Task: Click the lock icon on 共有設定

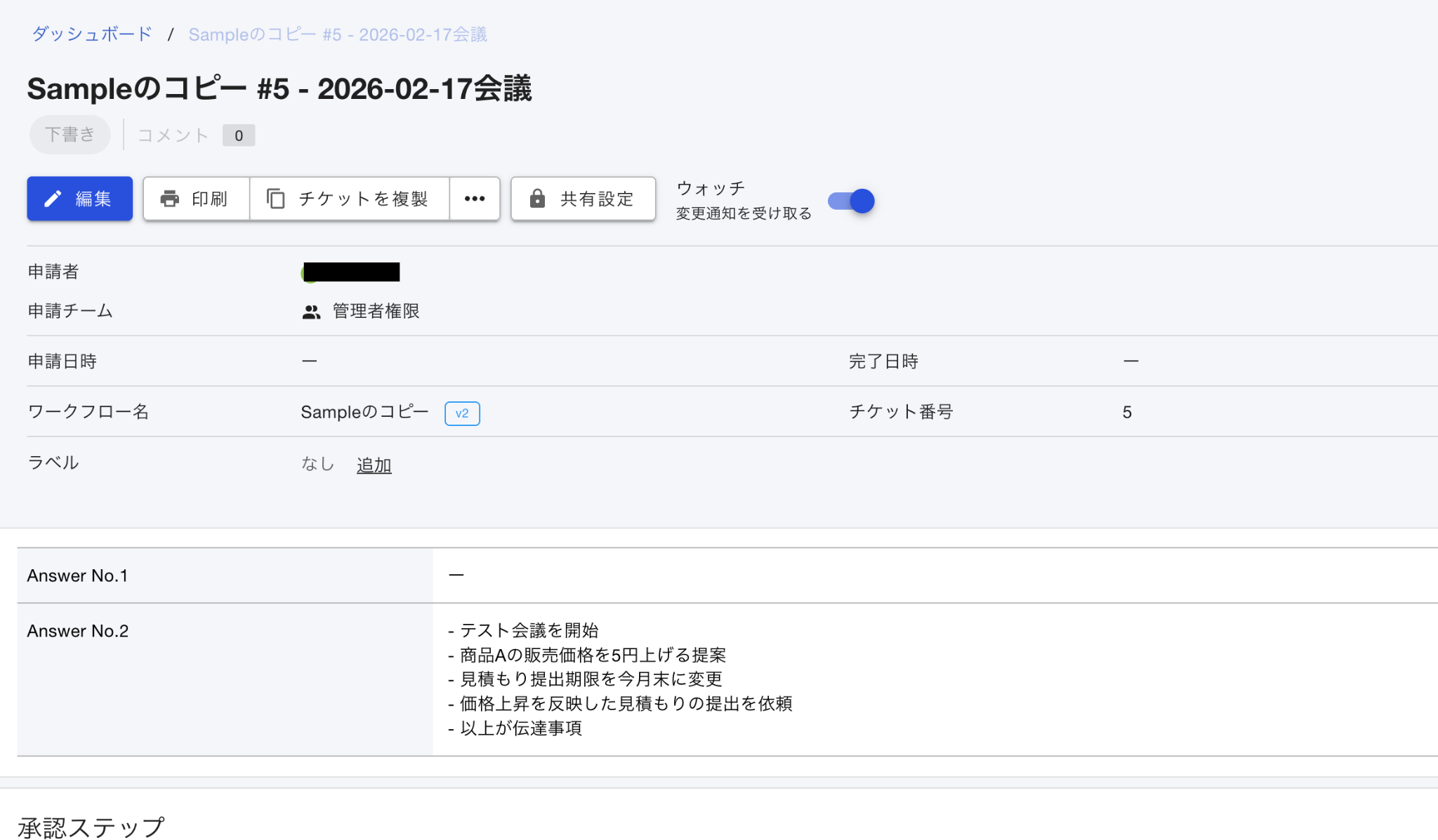Action: coord(537,199)
